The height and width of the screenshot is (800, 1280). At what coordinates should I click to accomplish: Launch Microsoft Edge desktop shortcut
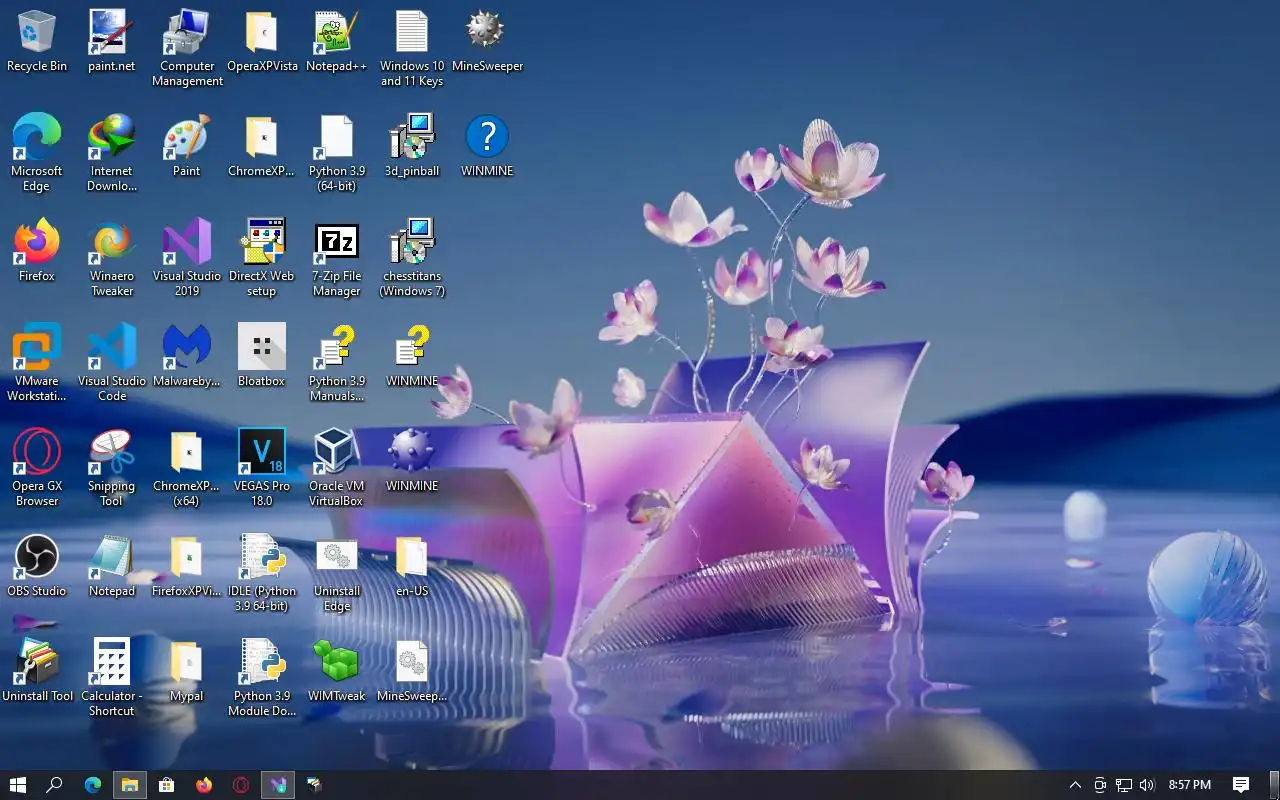coord(37,153)
